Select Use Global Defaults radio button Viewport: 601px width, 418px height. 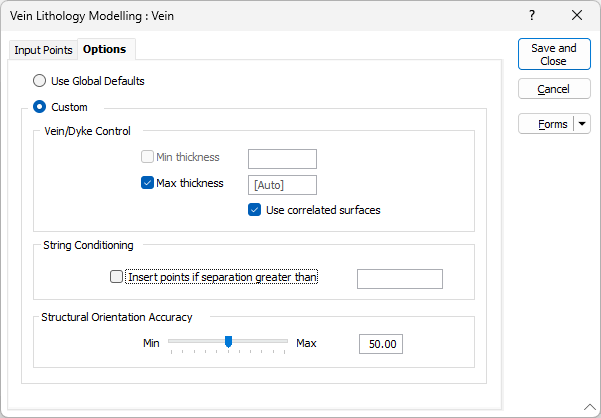[40, 81]
